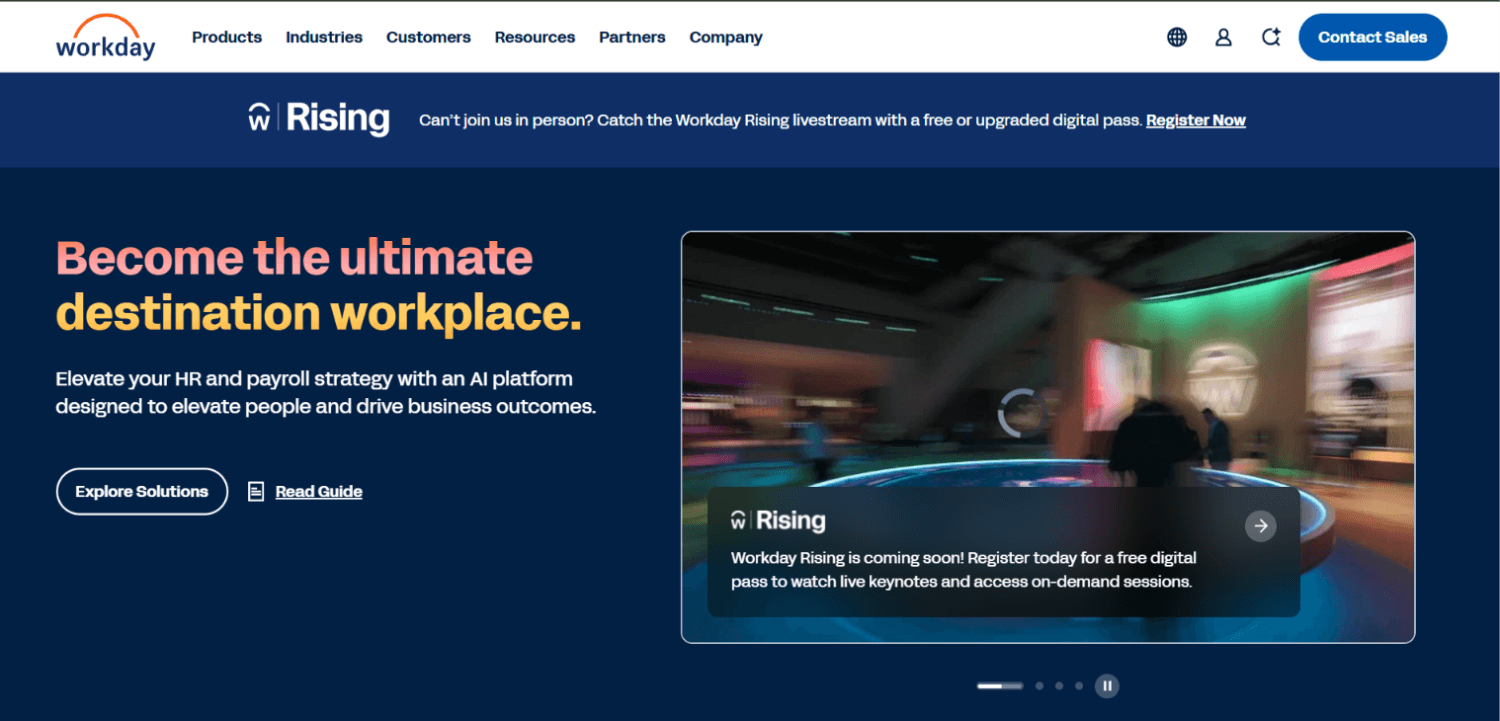The width and height of the screenshot is (1500, 721).
Task: Open the chat assistant icon beside Contact Sales
Action: coord(1271,37)
